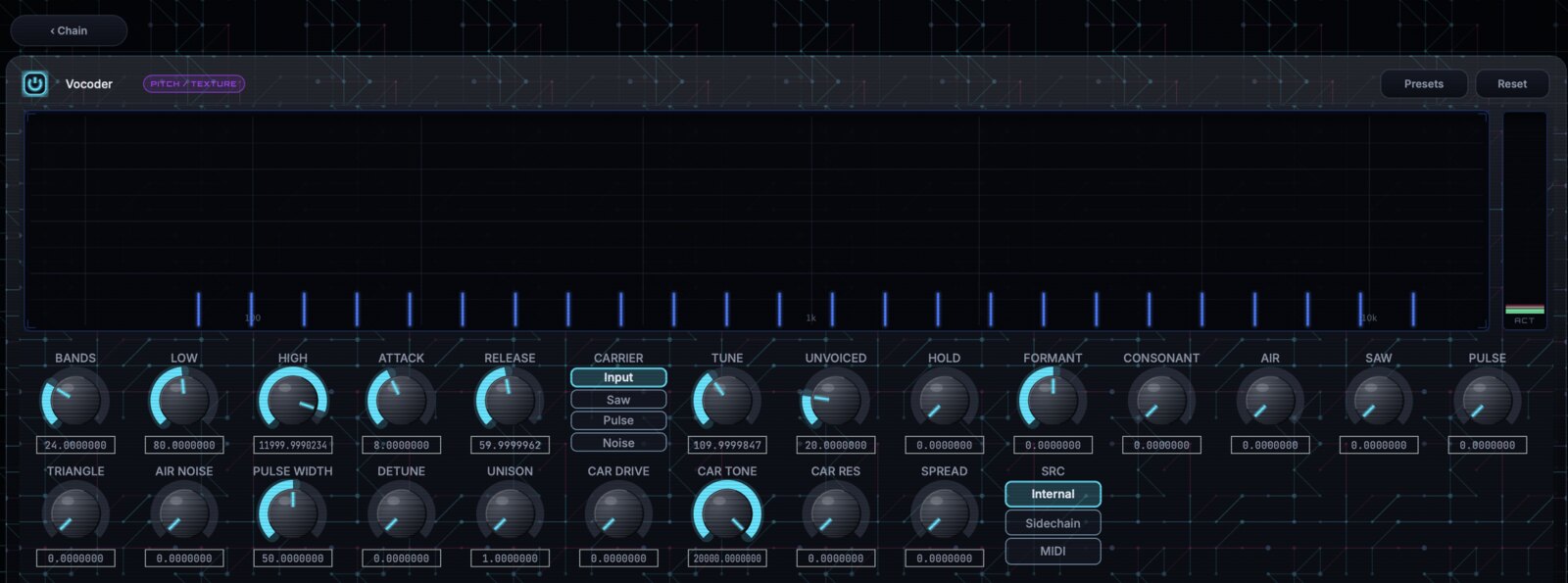
Task: Click the CAR DRIVE knob
Action: (x=618, y=514)
